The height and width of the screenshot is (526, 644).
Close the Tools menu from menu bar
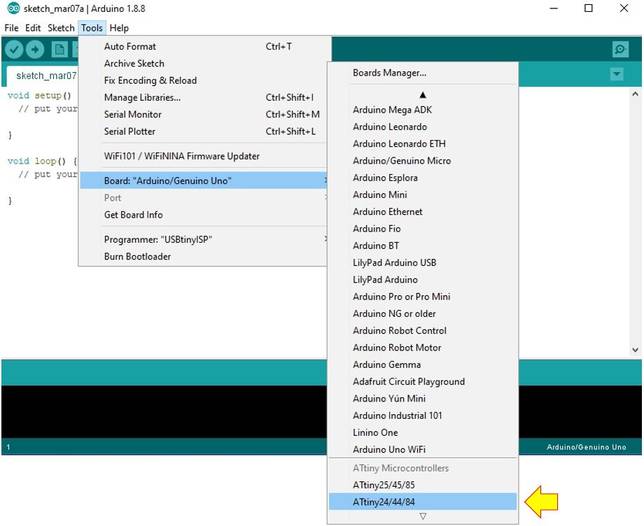click(92, 28)
